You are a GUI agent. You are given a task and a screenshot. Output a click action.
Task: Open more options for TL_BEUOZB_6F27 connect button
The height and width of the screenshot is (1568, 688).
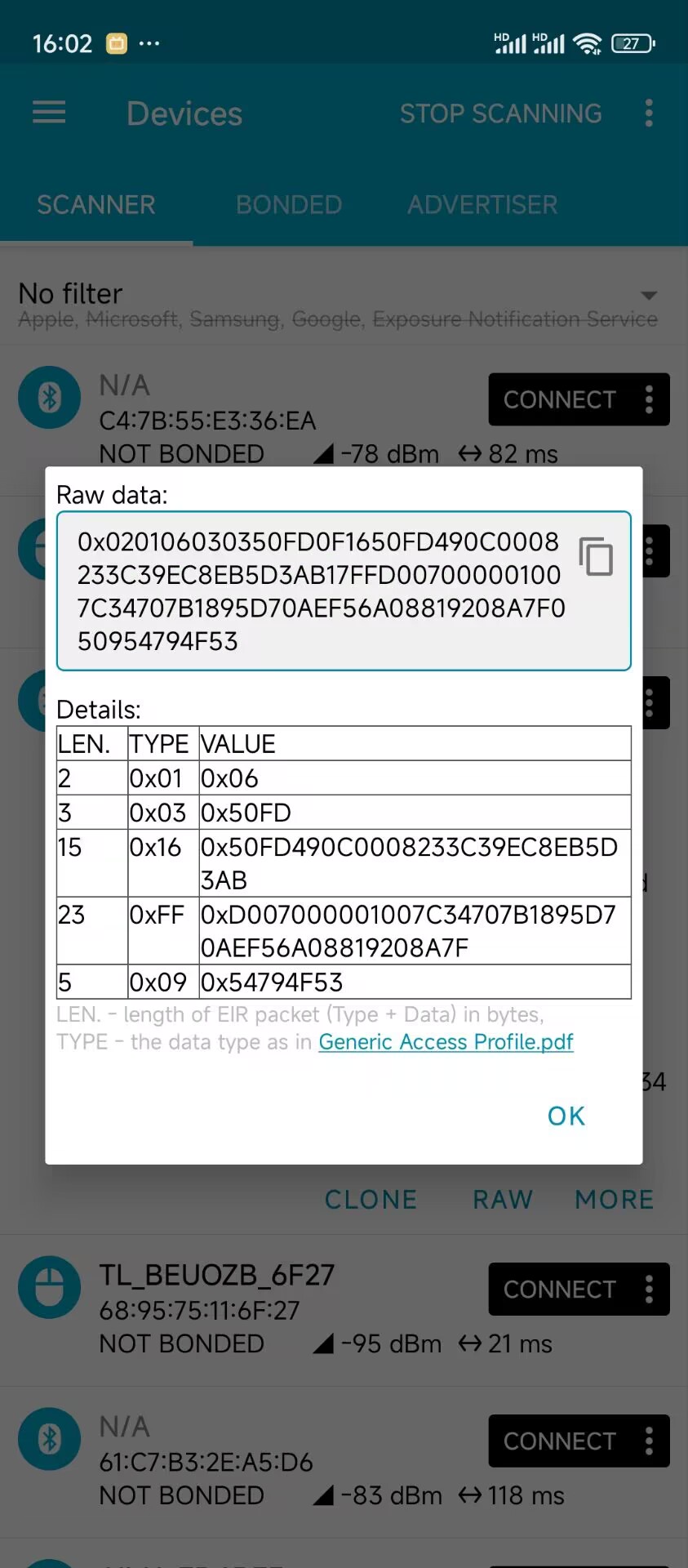pos(649,1290)
